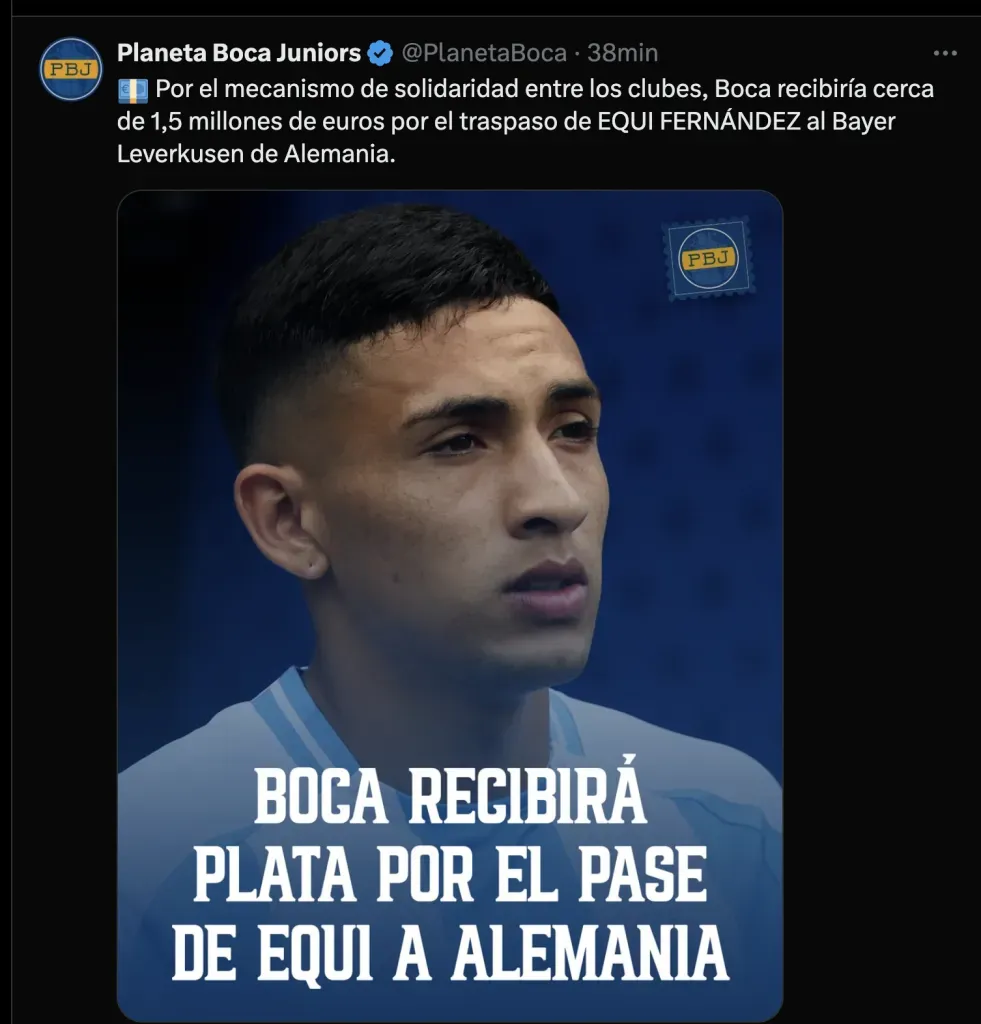
Task: Click the word Bayer in the tweet
Action: click(x=863, y=121)
